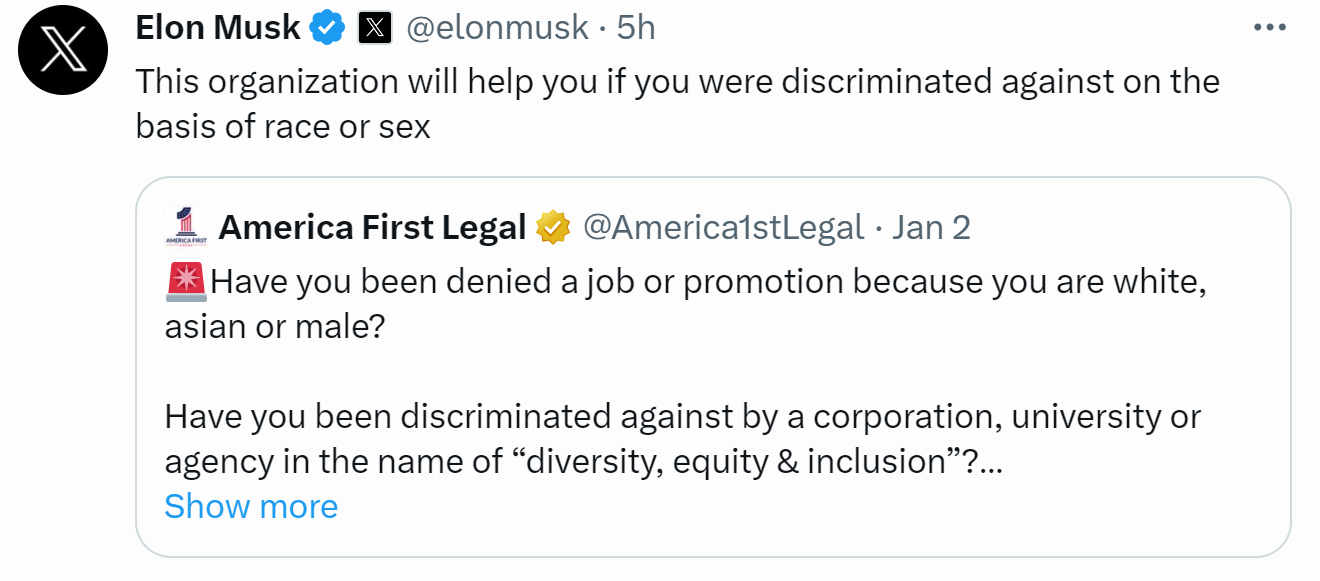Click the red siren emoji in quote
The height and width of the screenshot is (581, 1320).
[x=186, y=282]
